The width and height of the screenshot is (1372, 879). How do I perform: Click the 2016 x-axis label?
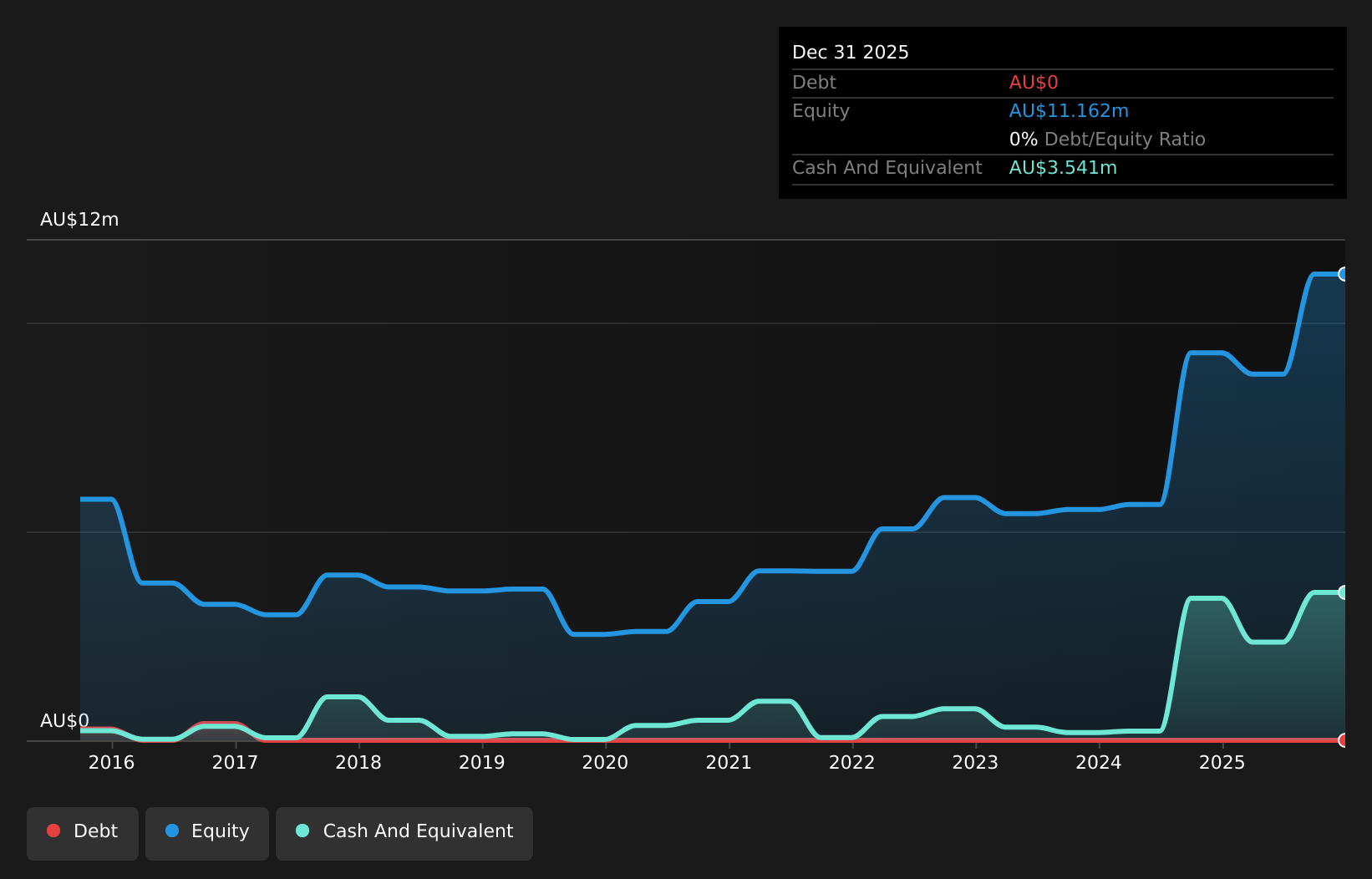point(112,762)
